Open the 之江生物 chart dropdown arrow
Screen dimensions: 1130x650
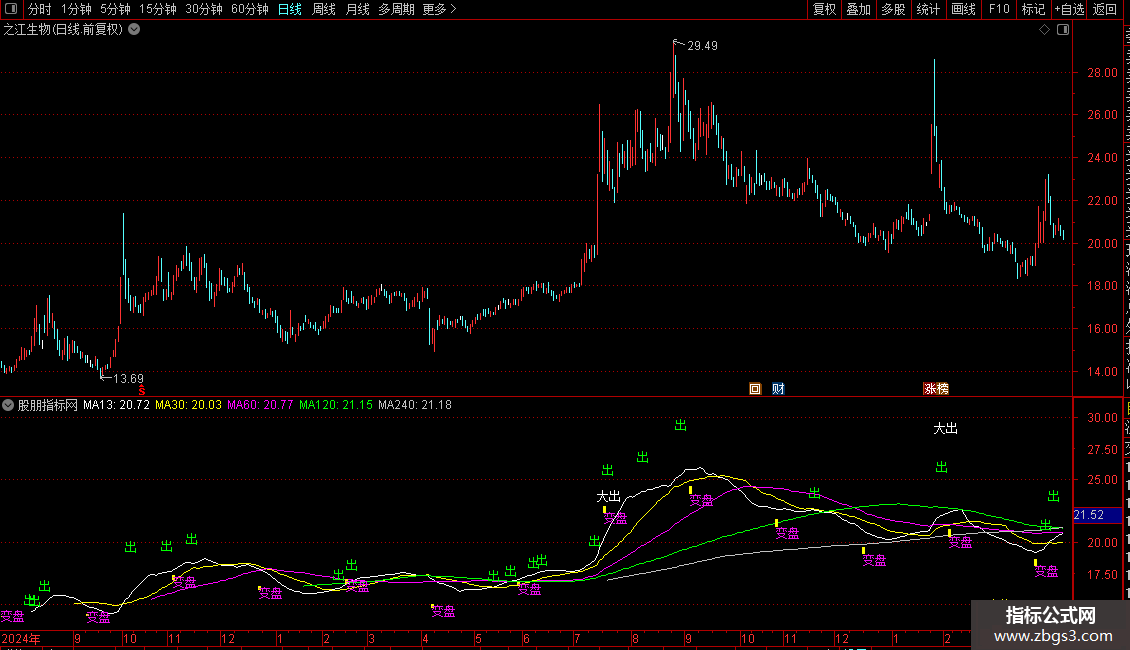coord(134,30)
